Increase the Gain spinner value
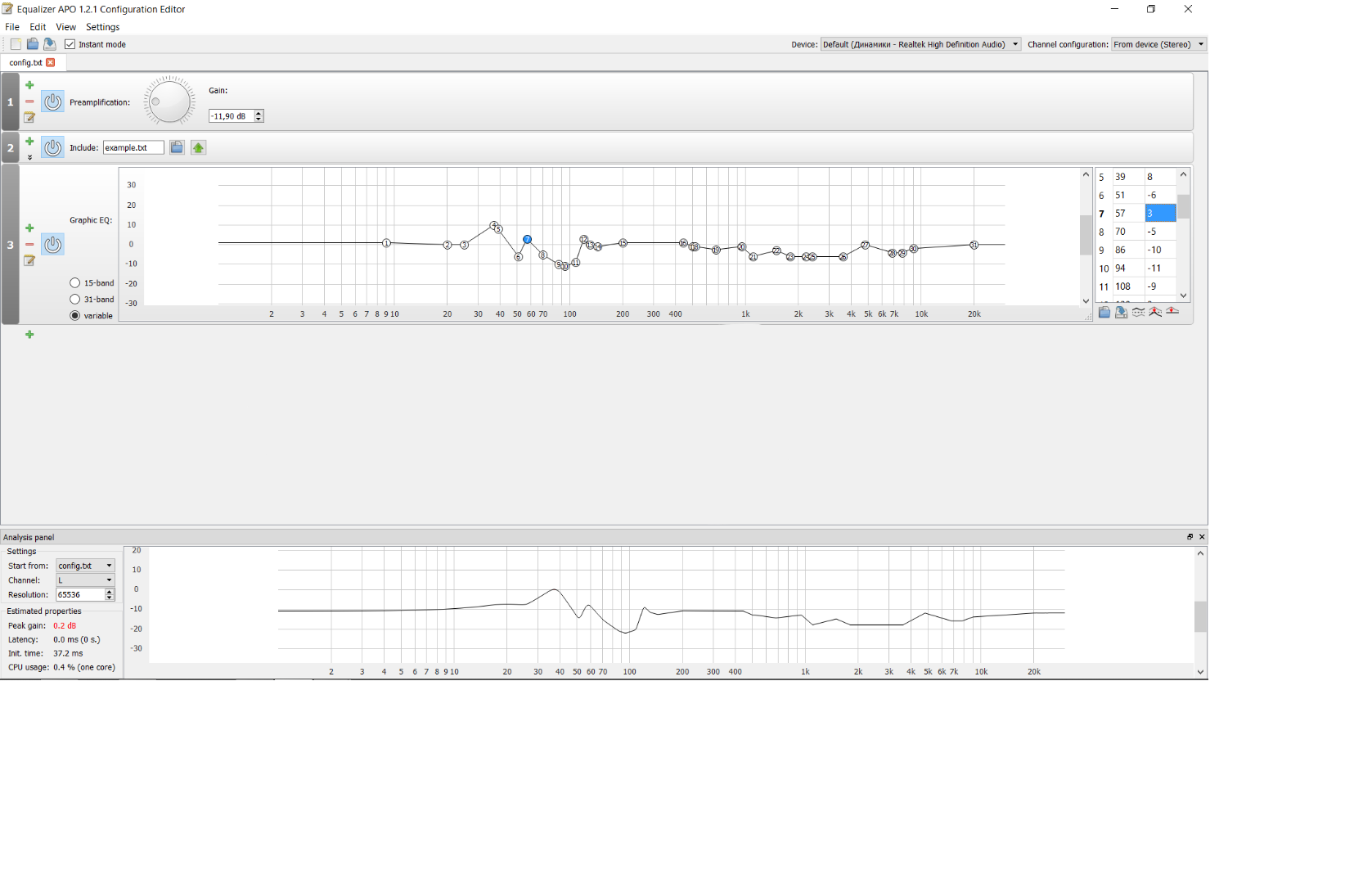Screen dimensions: 1372x884 coord(259,113)
